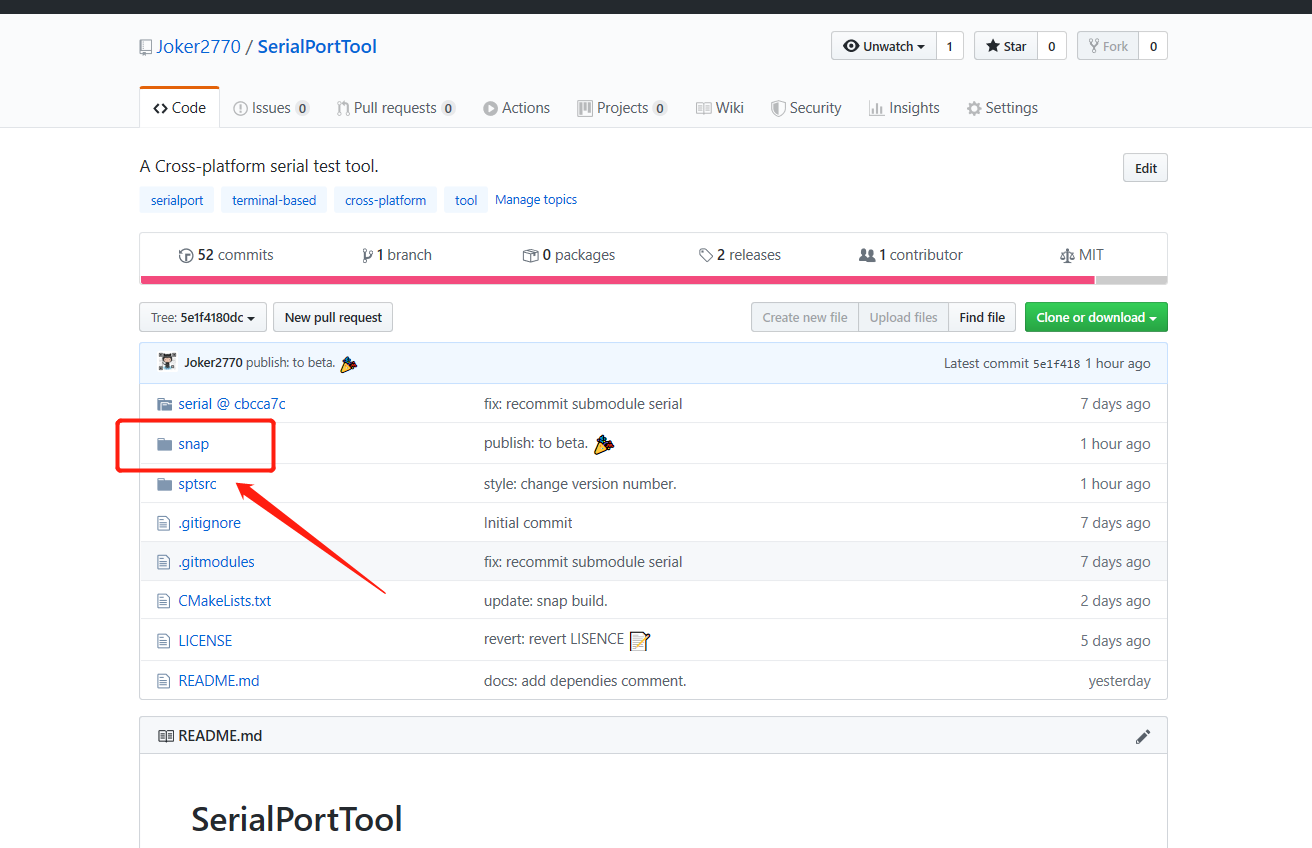Click the fork count 0
The width and height of the screenshot is (1312, 848).
(1153, 46)
